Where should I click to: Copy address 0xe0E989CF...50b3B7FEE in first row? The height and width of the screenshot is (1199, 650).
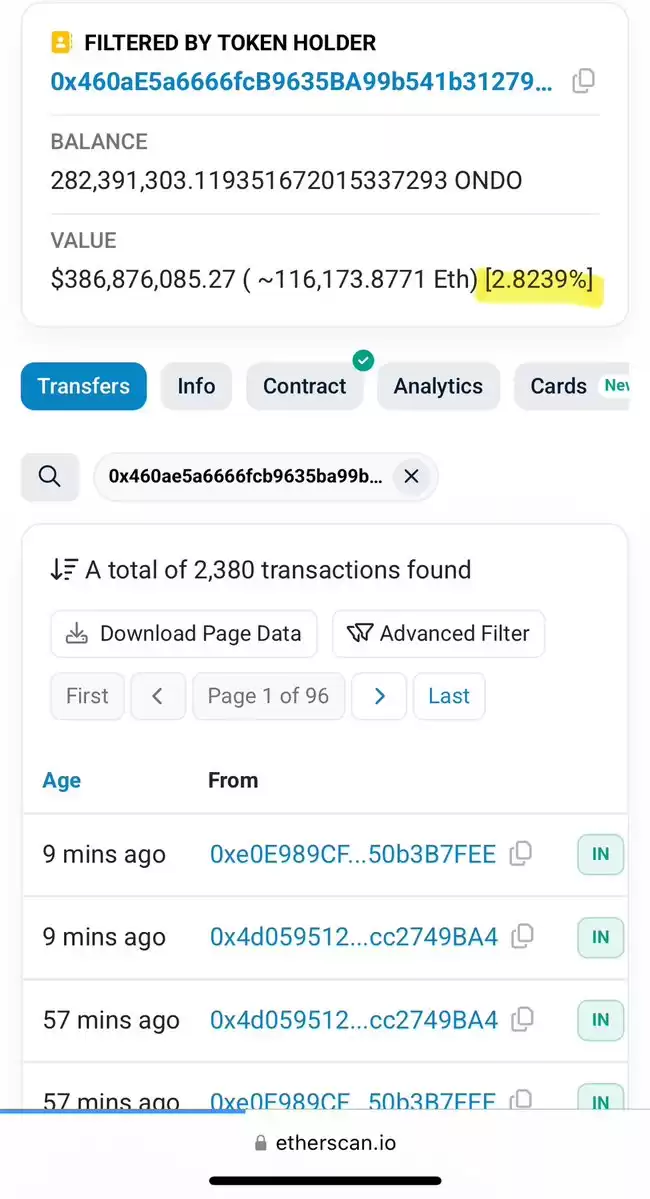coord(521,853)
